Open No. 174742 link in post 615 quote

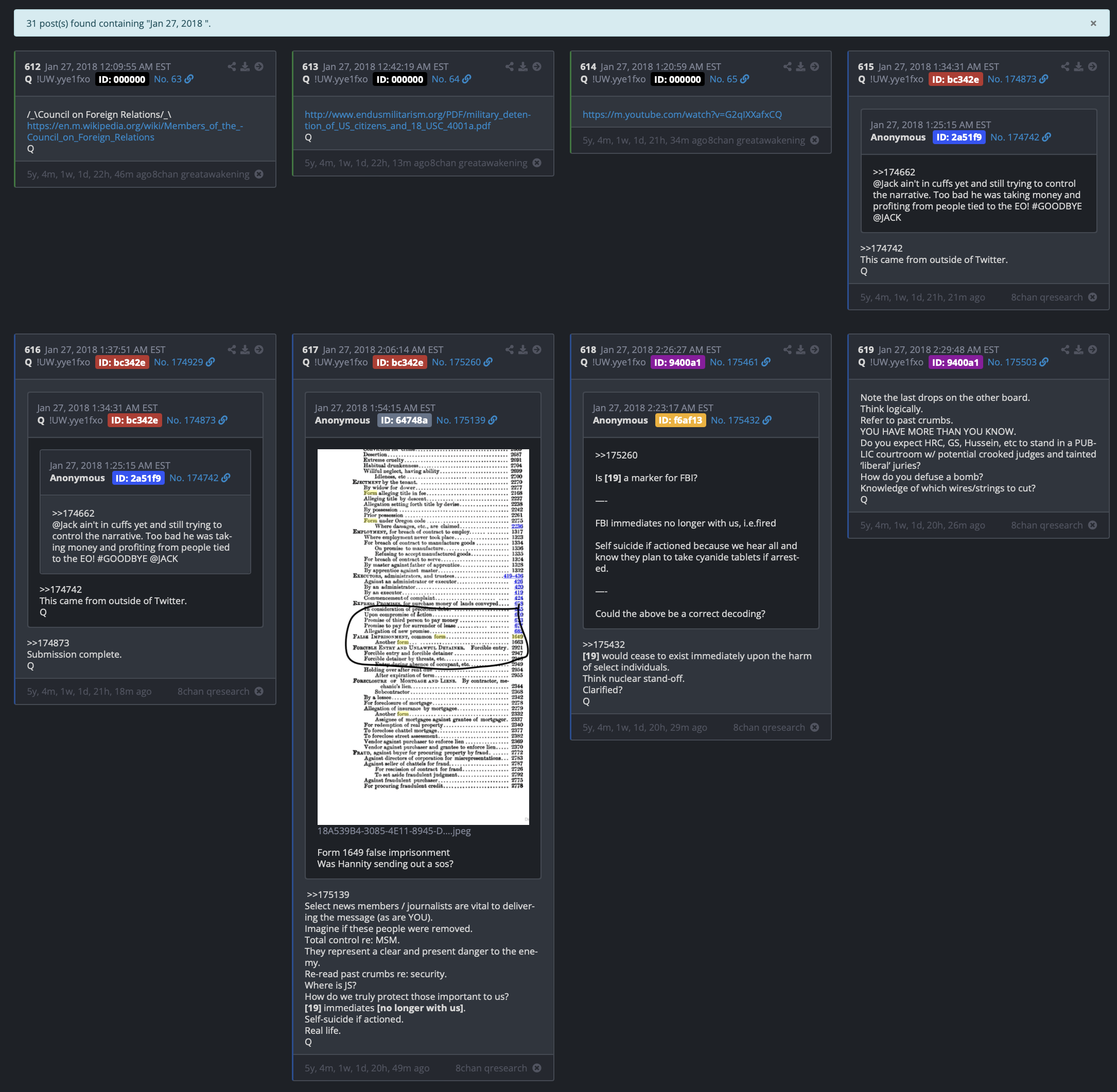(1020, 137)
